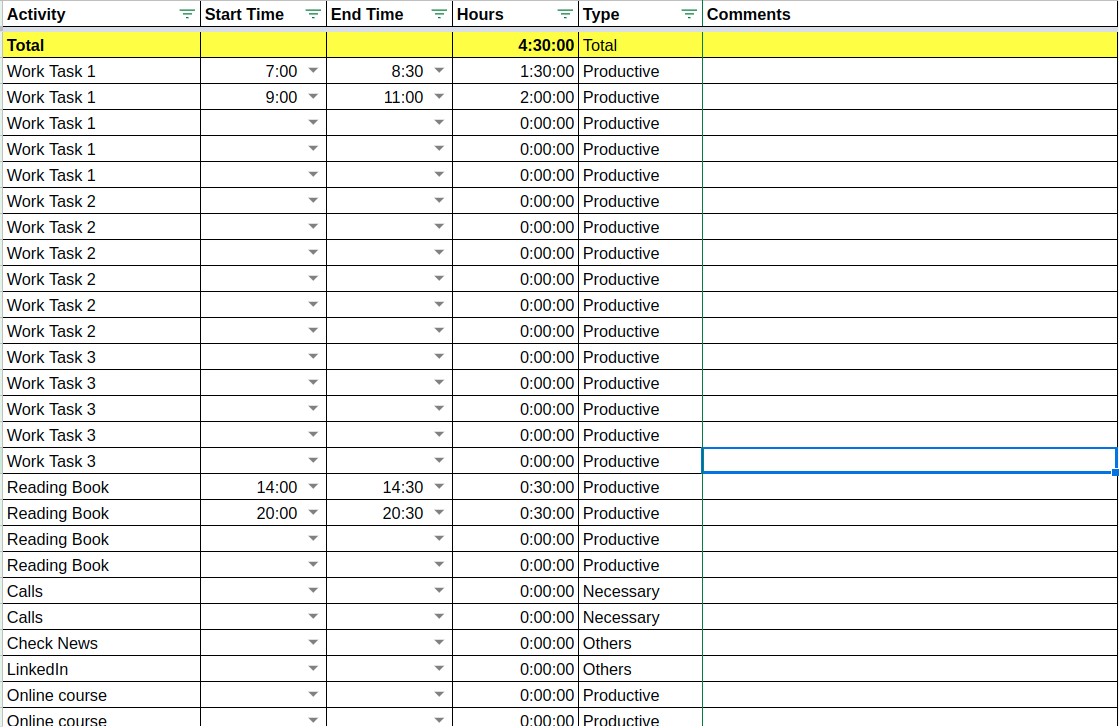Open the Hours column filter
The height and width of the screenshot is (727, 1119).
[566, 14]
